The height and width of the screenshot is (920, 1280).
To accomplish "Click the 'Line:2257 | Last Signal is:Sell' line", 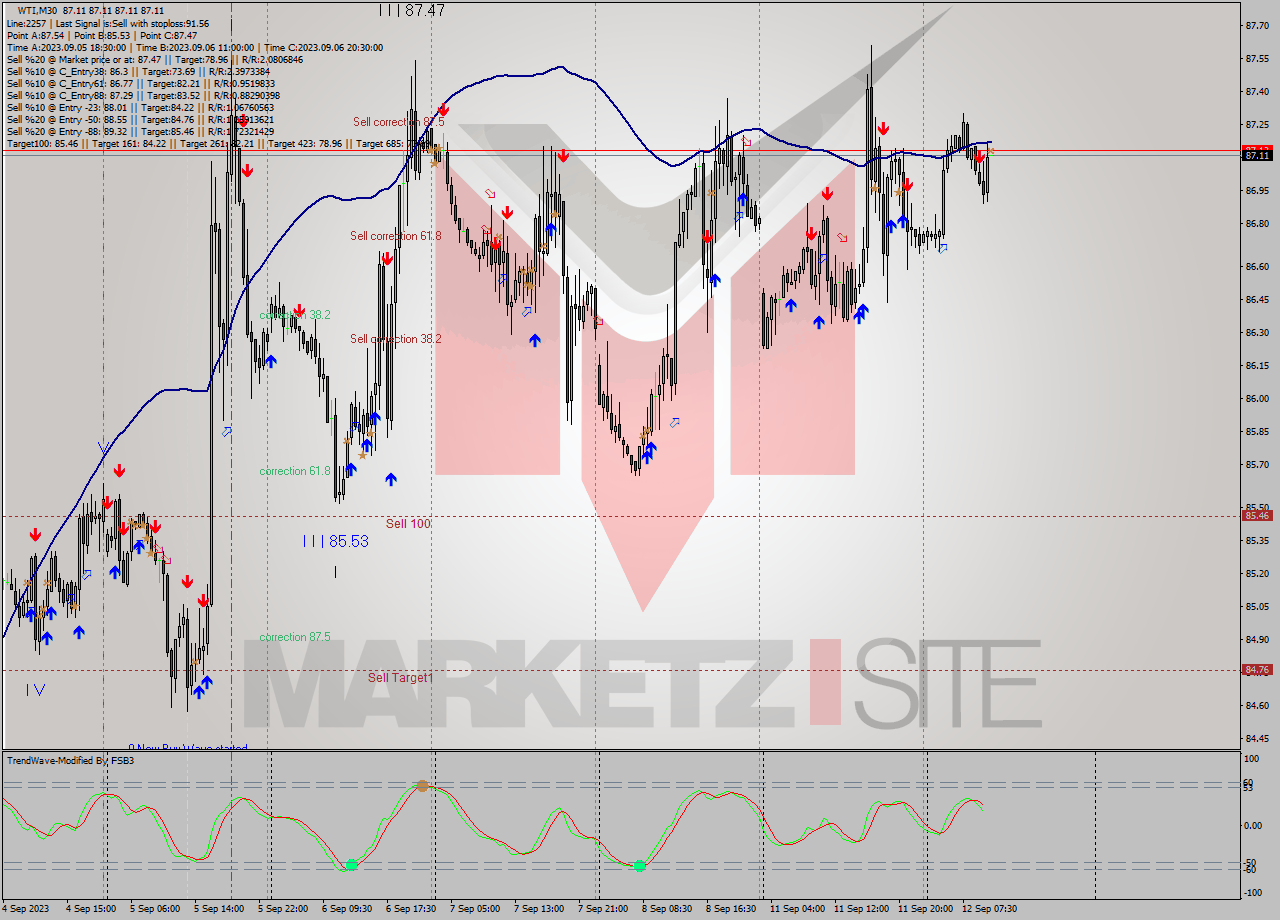I will coord(108,23).
